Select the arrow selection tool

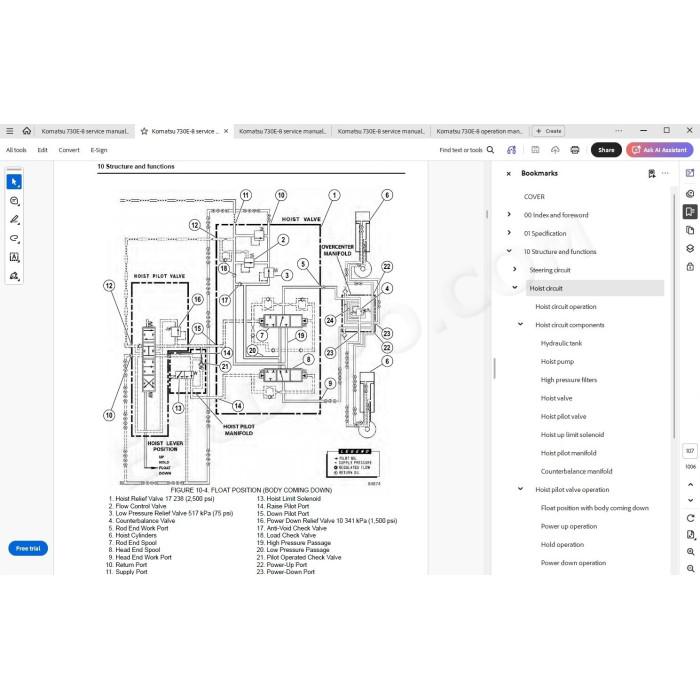click(x=14, y=182)
